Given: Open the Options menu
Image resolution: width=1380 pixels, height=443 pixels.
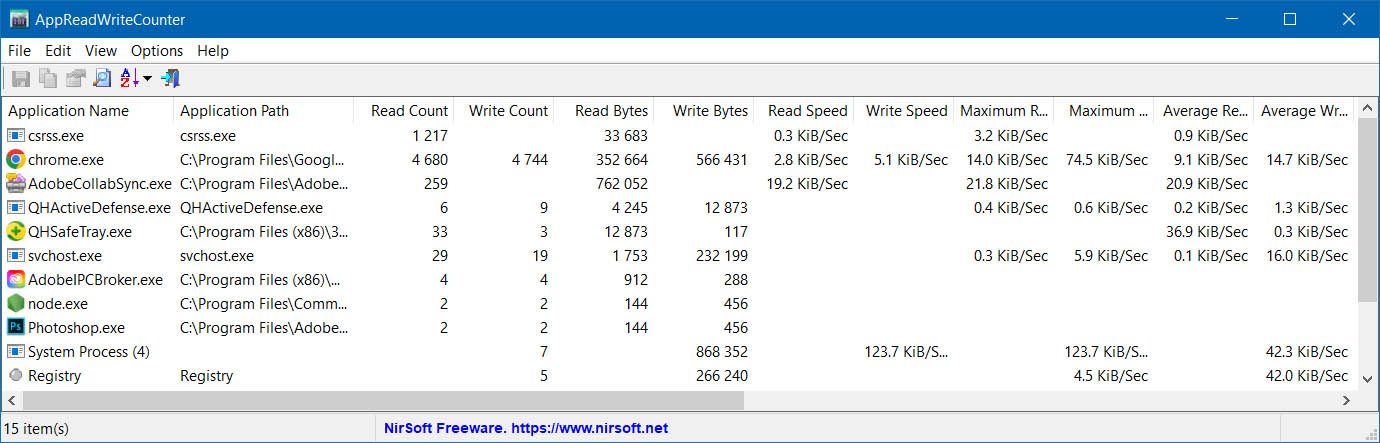Looking at the screenshot, I should click(x=157, y=50).
